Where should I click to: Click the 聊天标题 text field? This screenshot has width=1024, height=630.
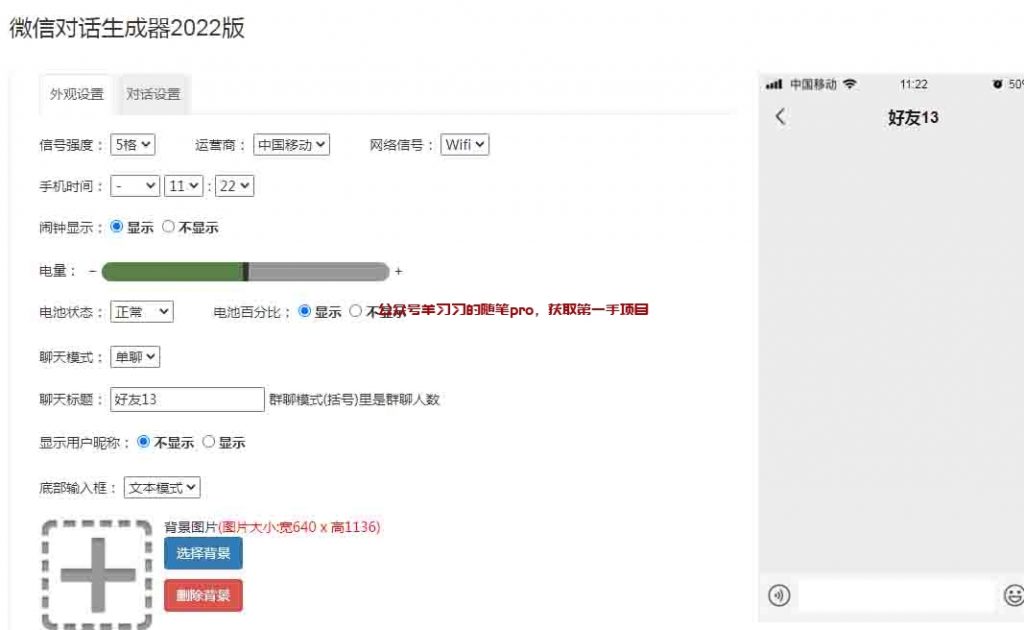coord(187,399)
